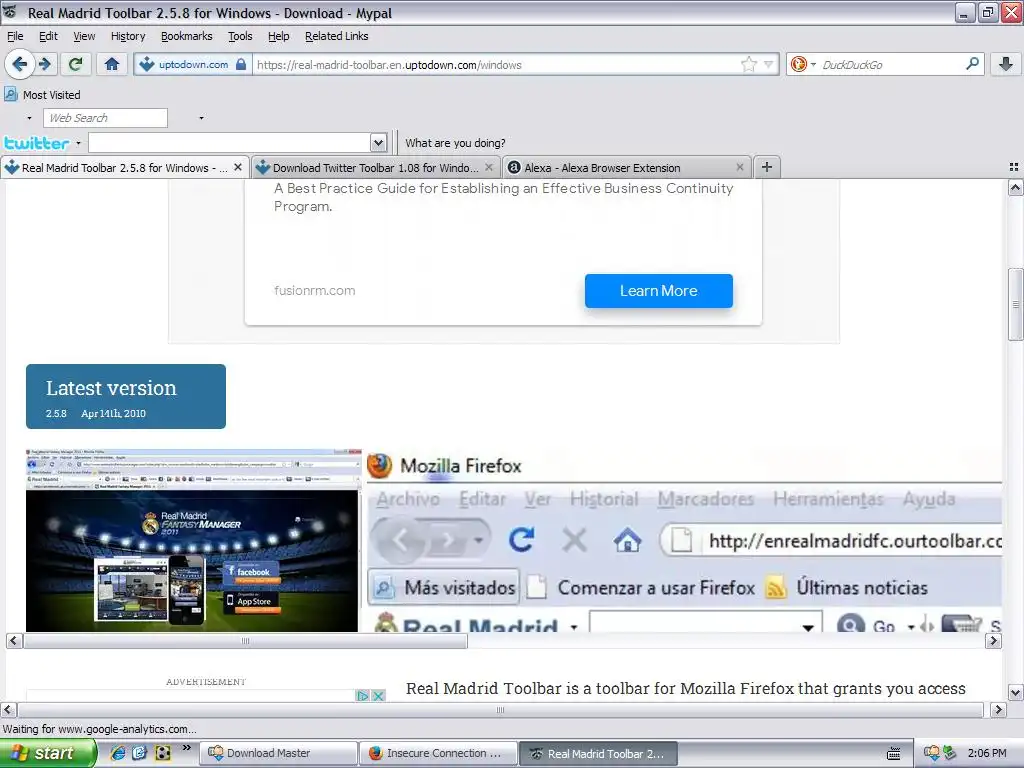Open the dropdown left of Web Search
This screenshot has height=768, width=1024.
click(29, 118)
